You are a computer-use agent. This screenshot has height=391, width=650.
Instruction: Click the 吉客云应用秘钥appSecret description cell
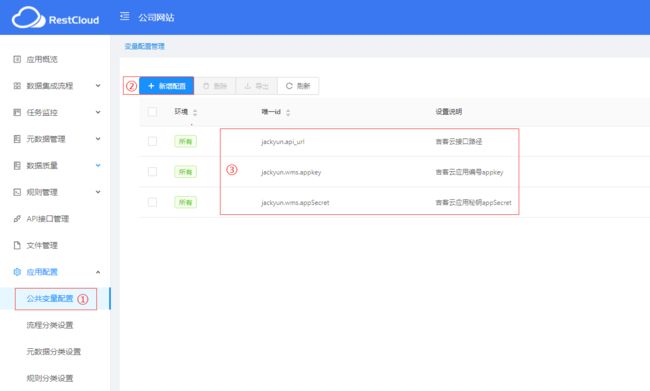pyautogui.click(x=473, y=203)
